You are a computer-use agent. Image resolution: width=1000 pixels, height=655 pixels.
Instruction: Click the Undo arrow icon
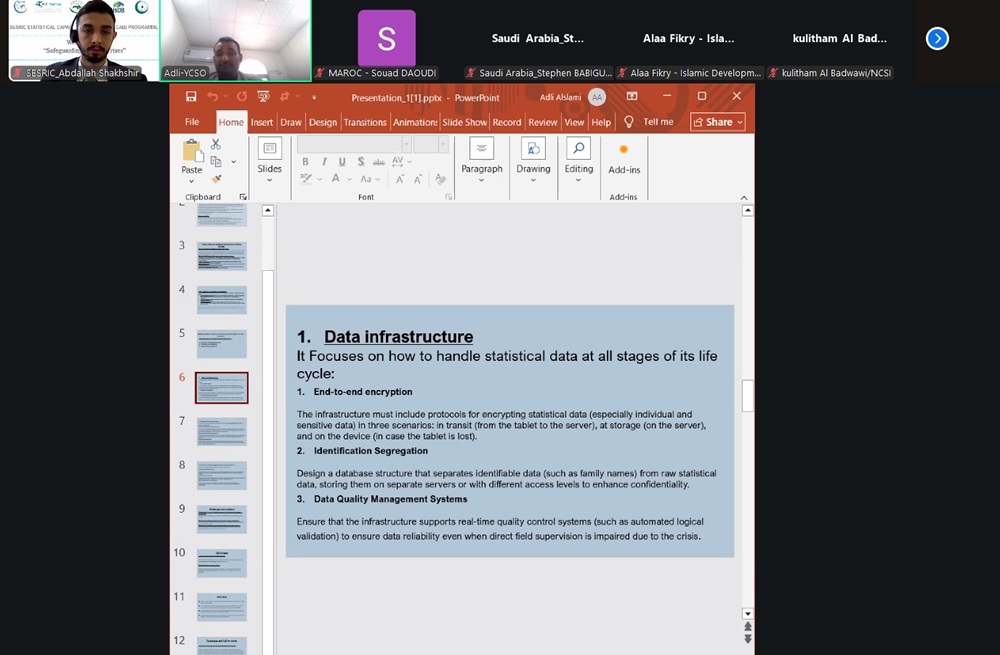pos(212,97)
